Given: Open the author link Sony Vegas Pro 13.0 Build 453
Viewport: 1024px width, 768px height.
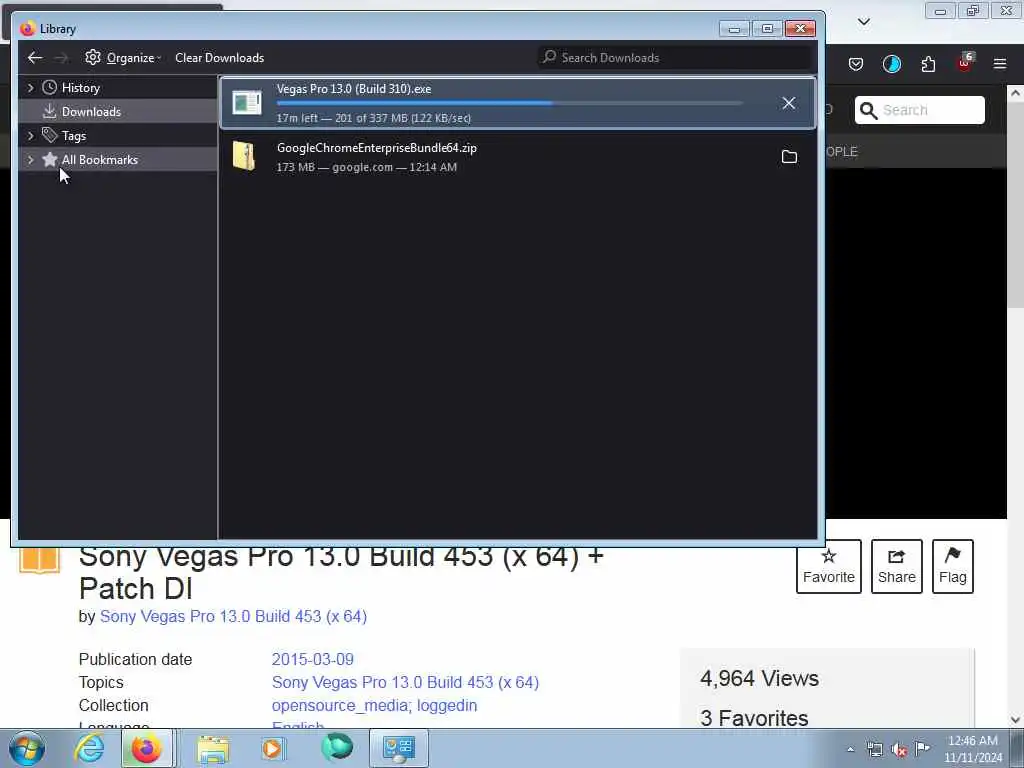Looking at the screenshot, I should (233, 616).
